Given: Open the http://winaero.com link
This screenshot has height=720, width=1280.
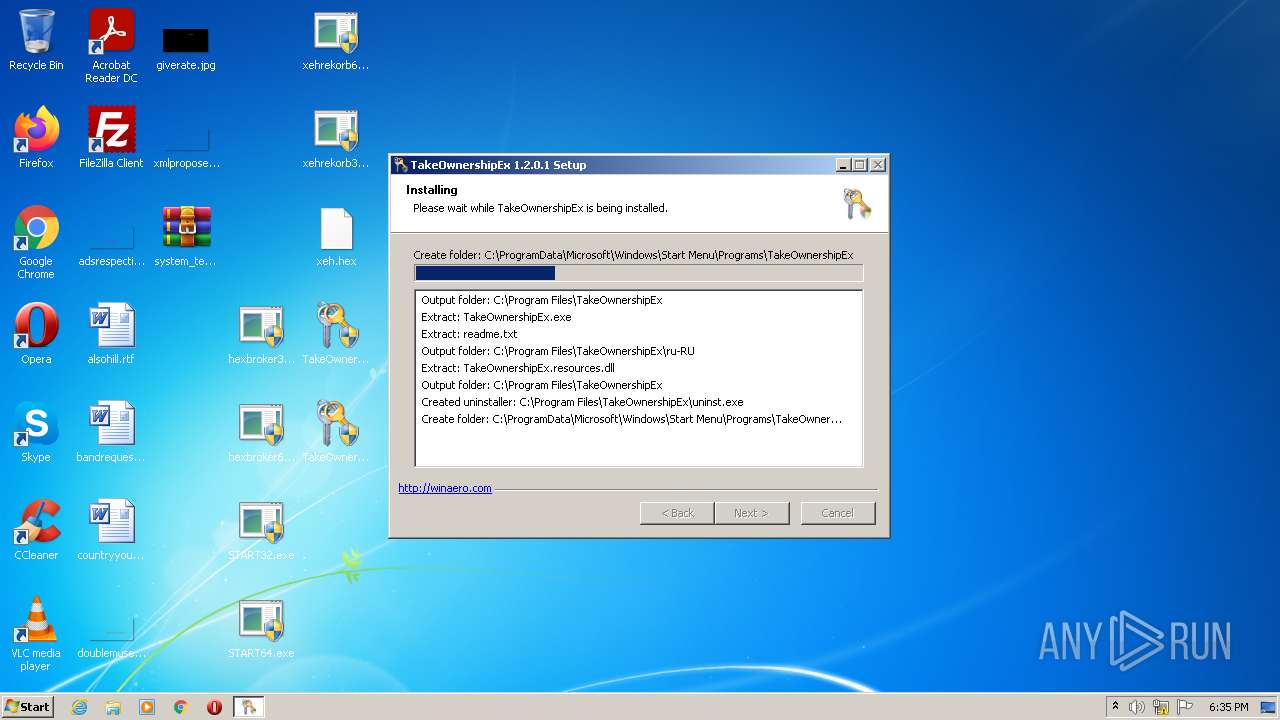Looking at the screenshot, I should pyautogui.click(x=445, y=488).
